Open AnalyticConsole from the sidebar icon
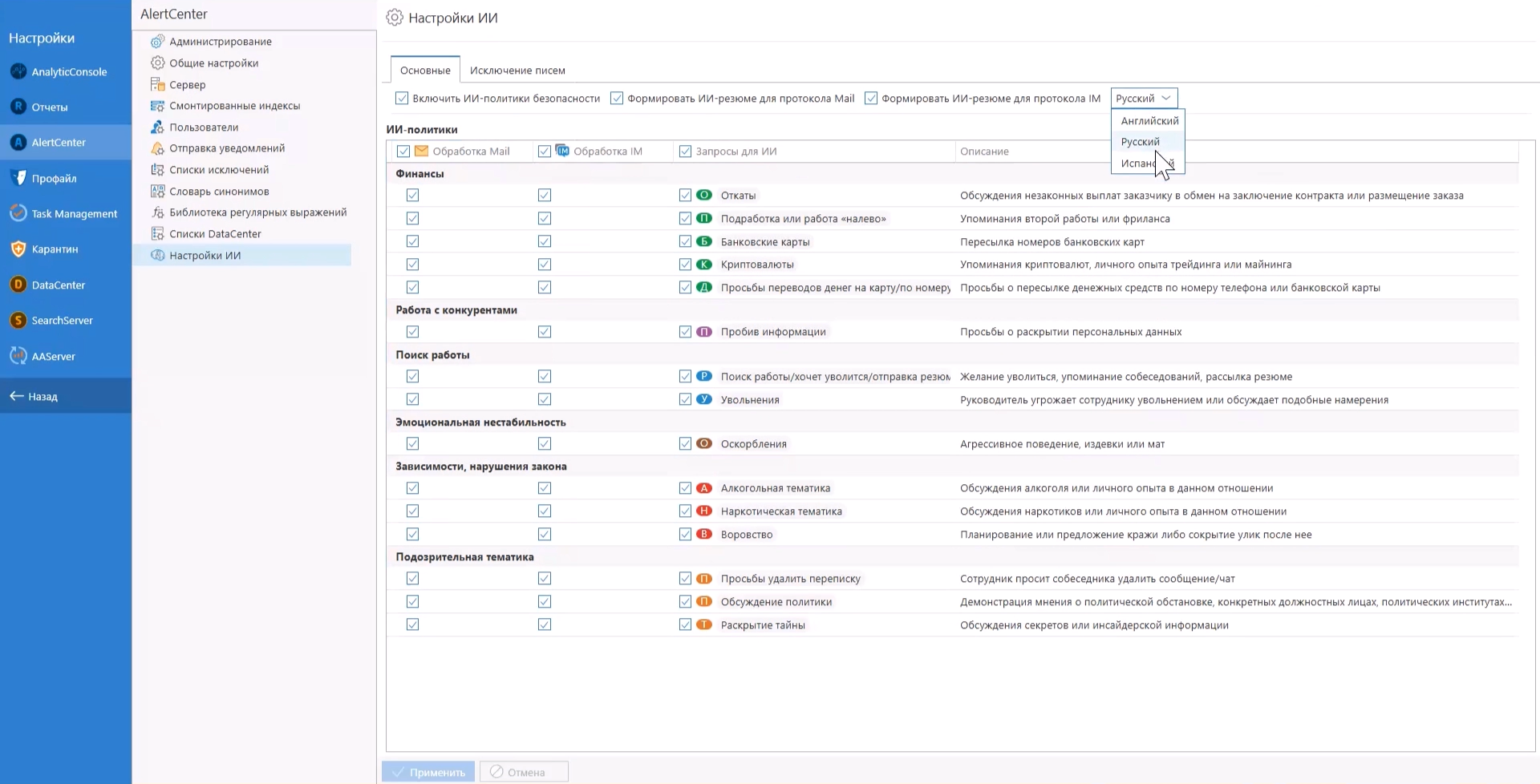Viewport: 1540px width, 784px height. 18,71
